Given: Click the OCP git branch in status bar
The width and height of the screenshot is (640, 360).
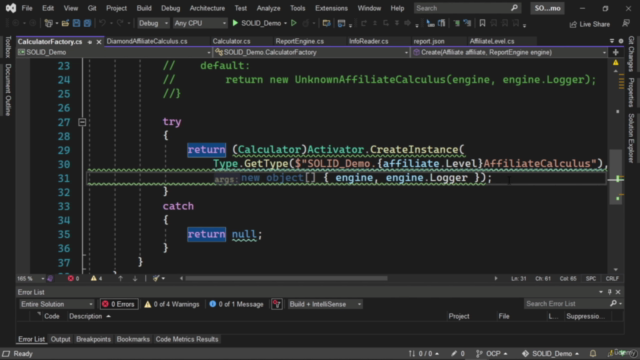Looking at the screenshot, I should click(492, 353).
